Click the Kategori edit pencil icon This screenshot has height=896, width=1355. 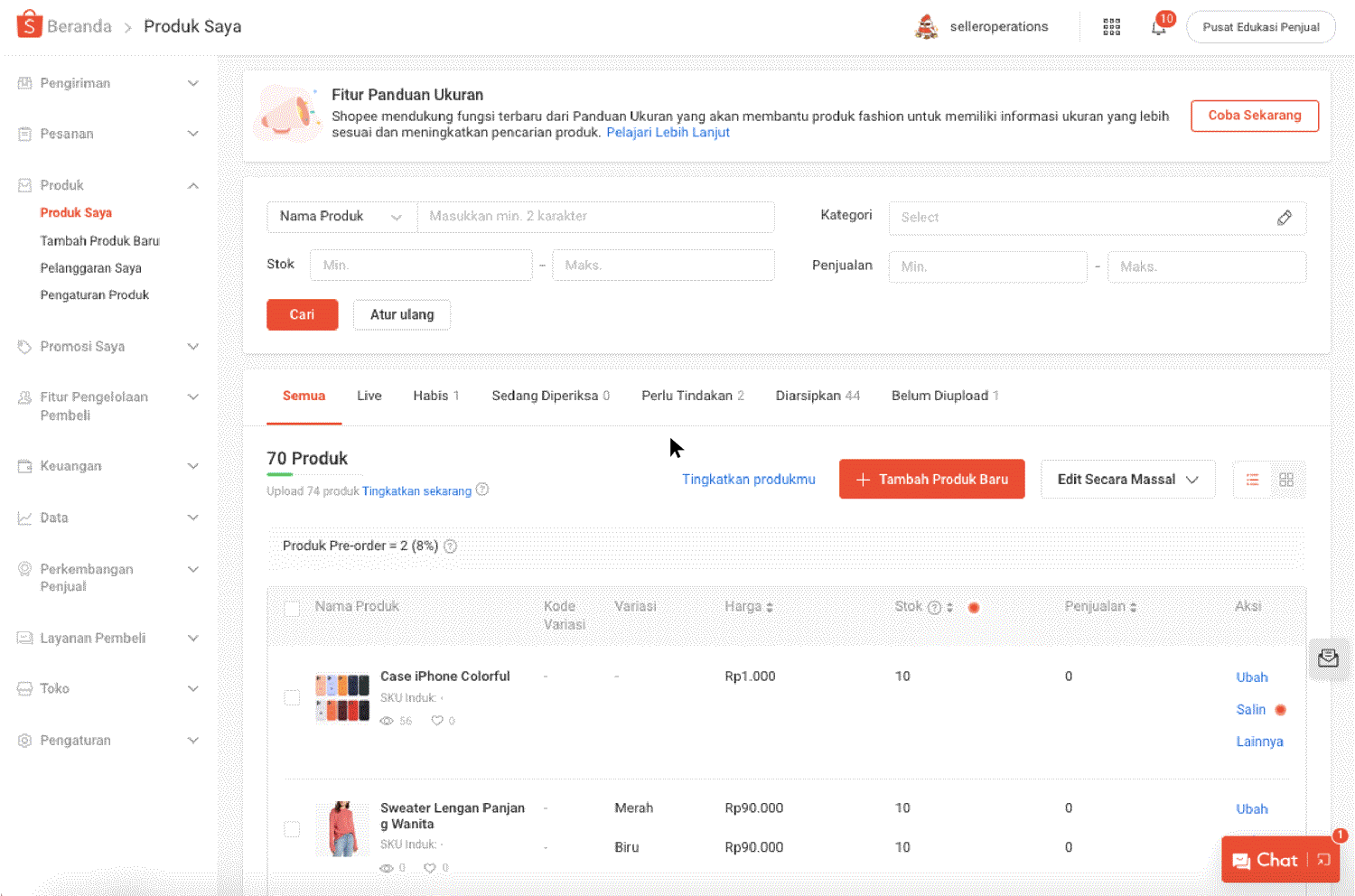[1284, 218]
